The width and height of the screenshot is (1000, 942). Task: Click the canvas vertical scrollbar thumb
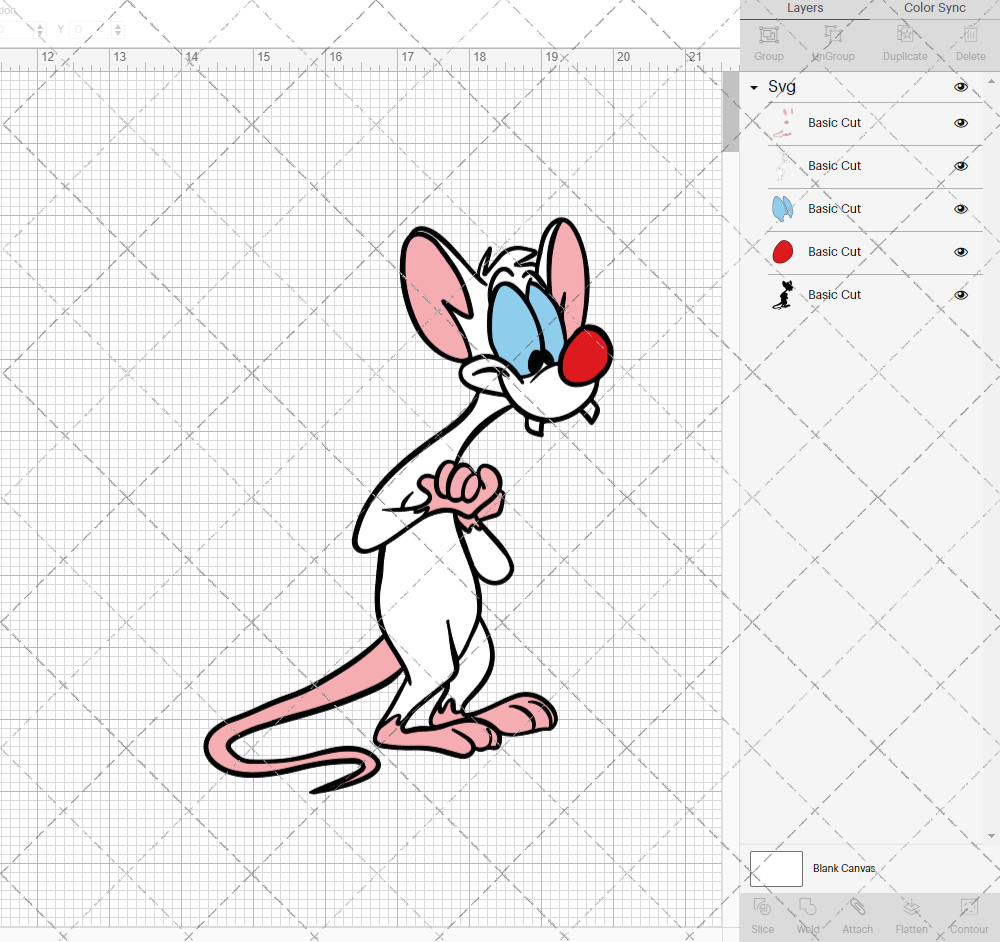[x=730, y=112]
